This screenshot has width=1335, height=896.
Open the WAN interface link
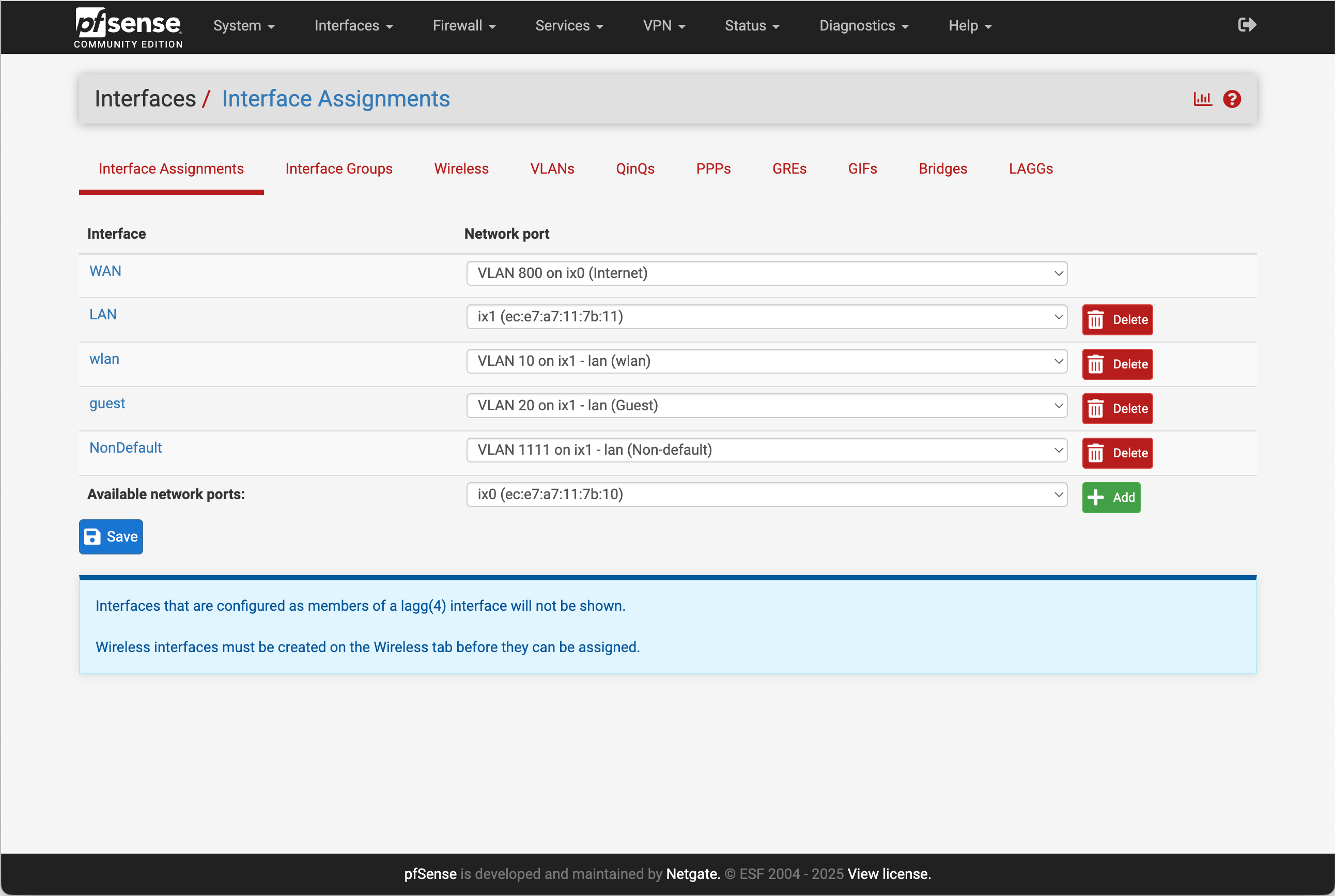point(105,271)
